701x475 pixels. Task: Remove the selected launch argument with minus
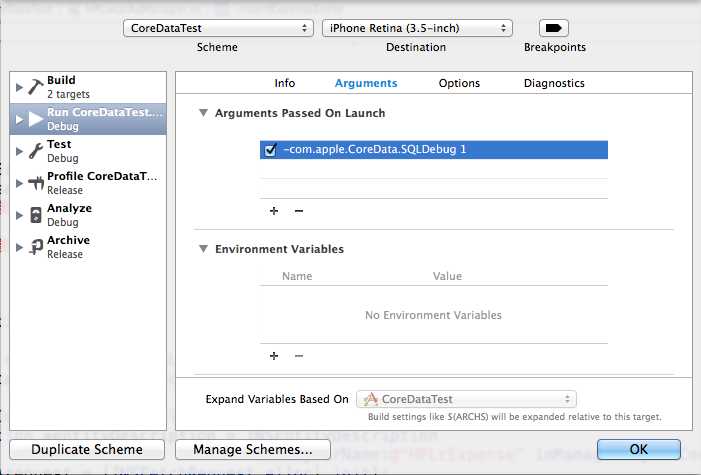[x=299, y=211]
